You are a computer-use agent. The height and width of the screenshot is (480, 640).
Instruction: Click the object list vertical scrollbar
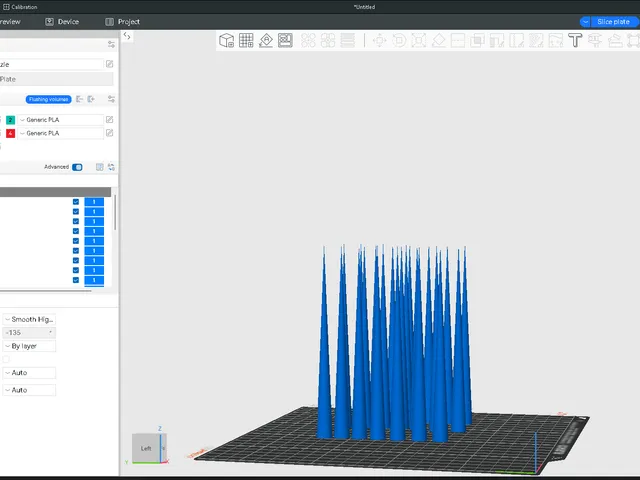[x=115, y=212]
